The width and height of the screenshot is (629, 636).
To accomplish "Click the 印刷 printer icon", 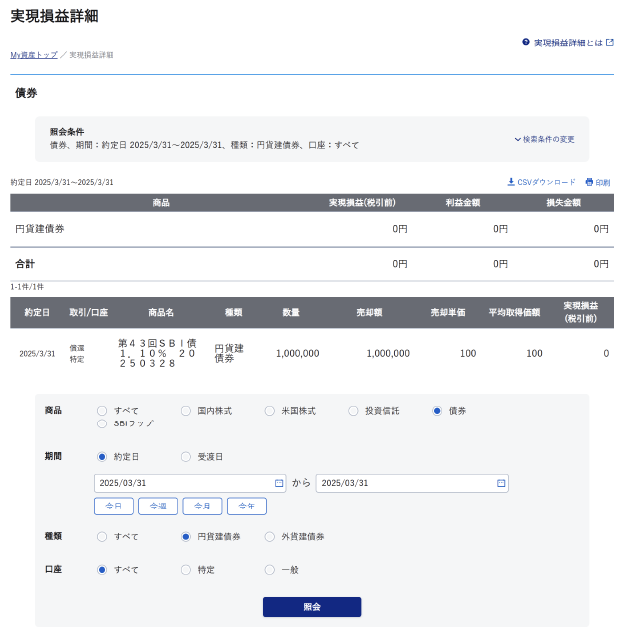I will click(589, 182).
